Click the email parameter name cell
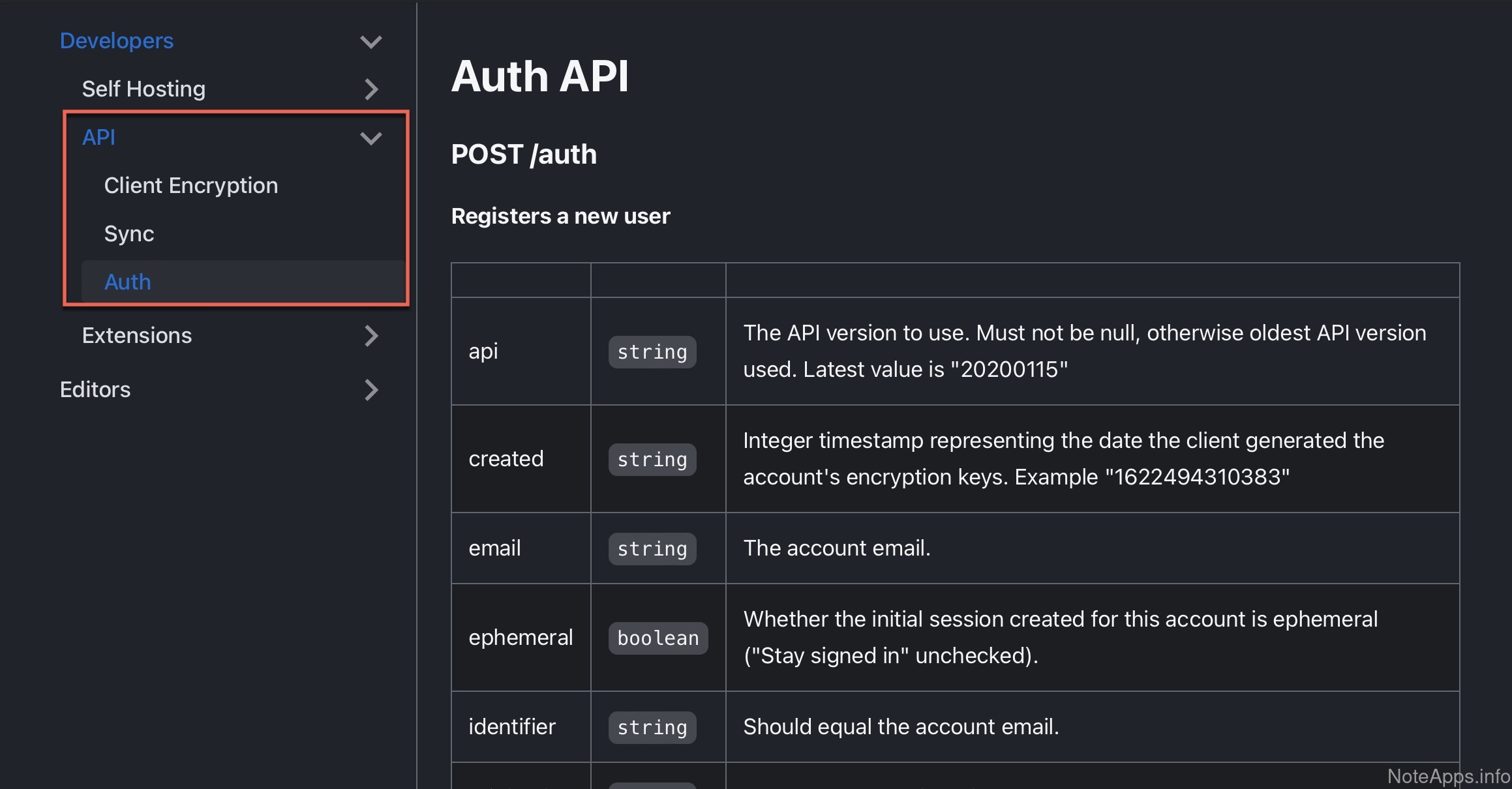 (494, 548)
